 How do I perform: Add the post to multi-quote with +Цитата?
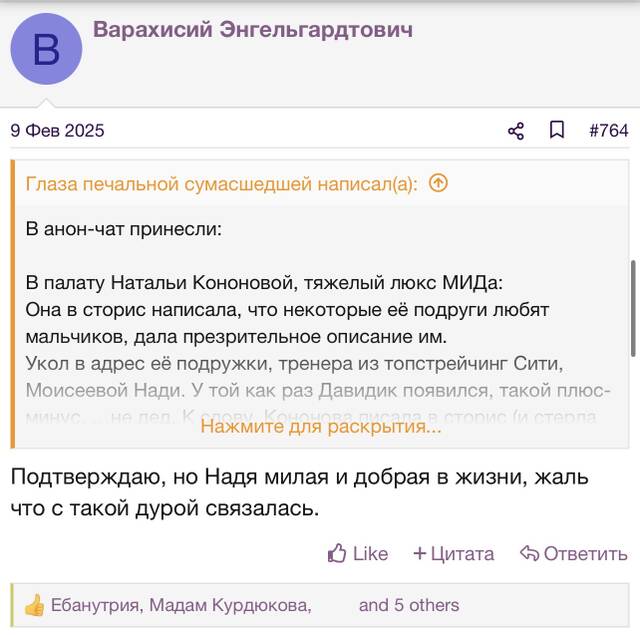click(x=453, y=554)
